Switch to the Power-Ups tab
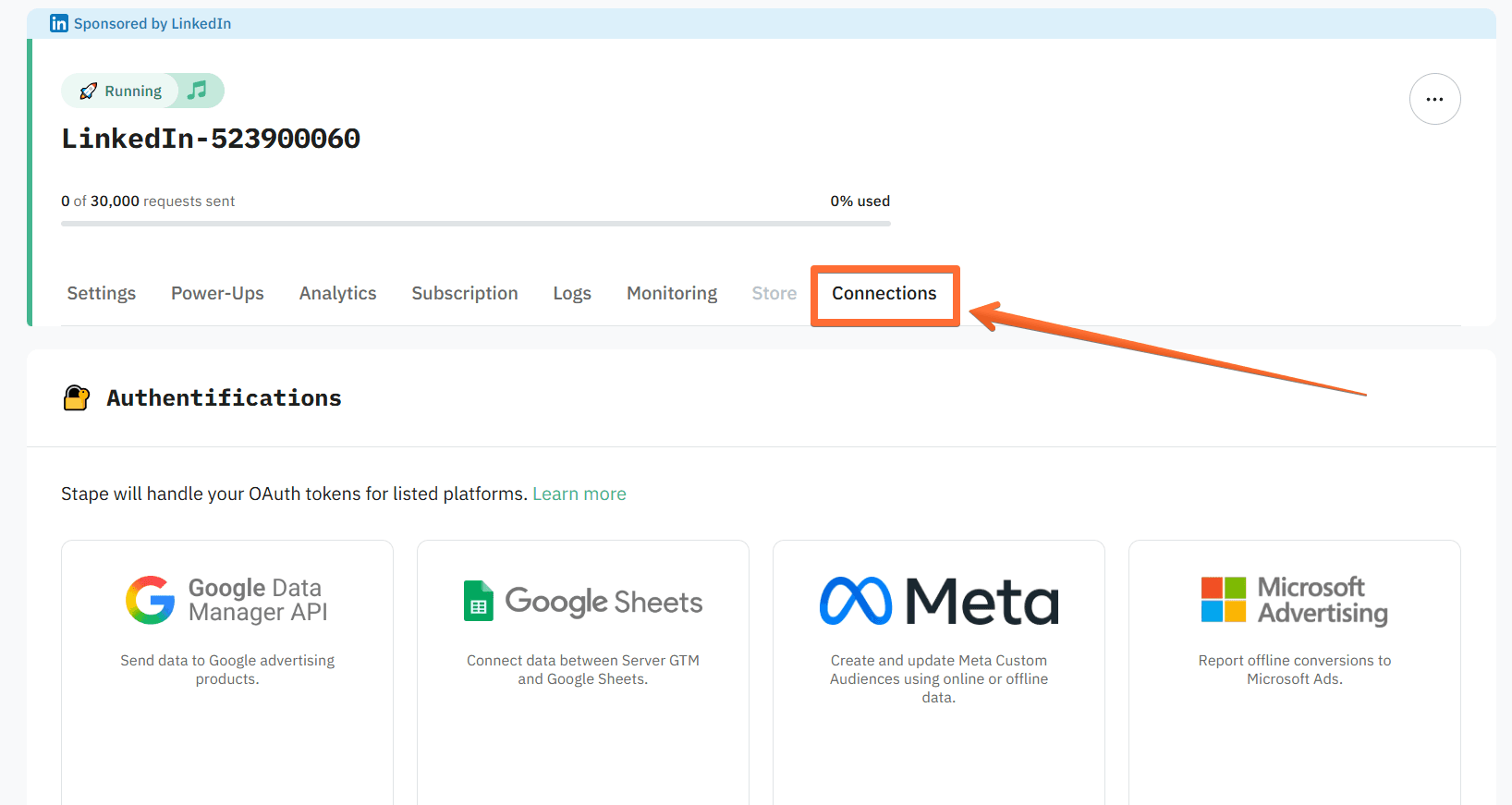Image resolution: width=1512 pixels, height=805 pixels. point(217,293)
